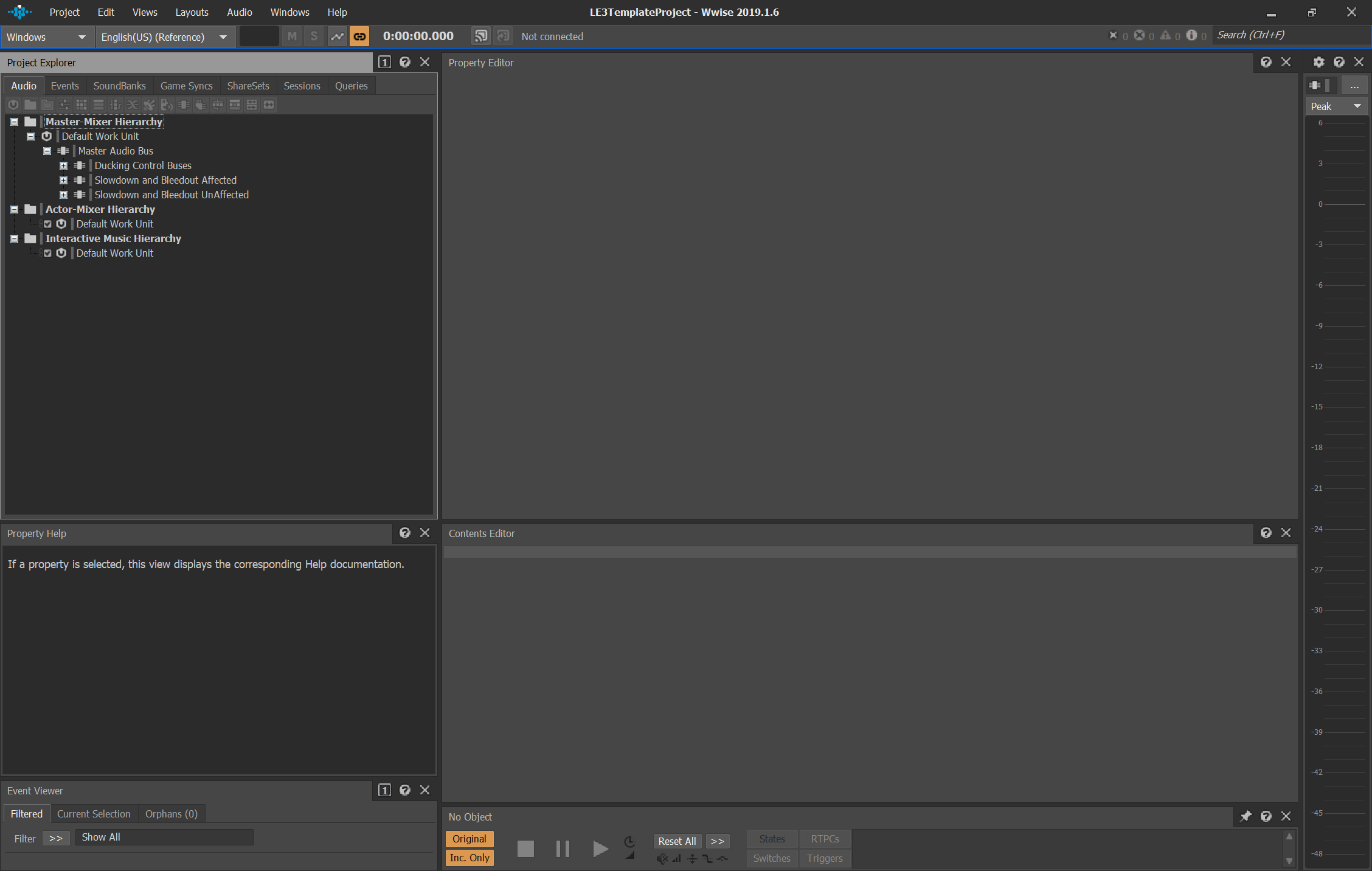Viewport: 1372px width, 871px height.
Task: Click the Triggers button in Transport
Action: point(825,858)
